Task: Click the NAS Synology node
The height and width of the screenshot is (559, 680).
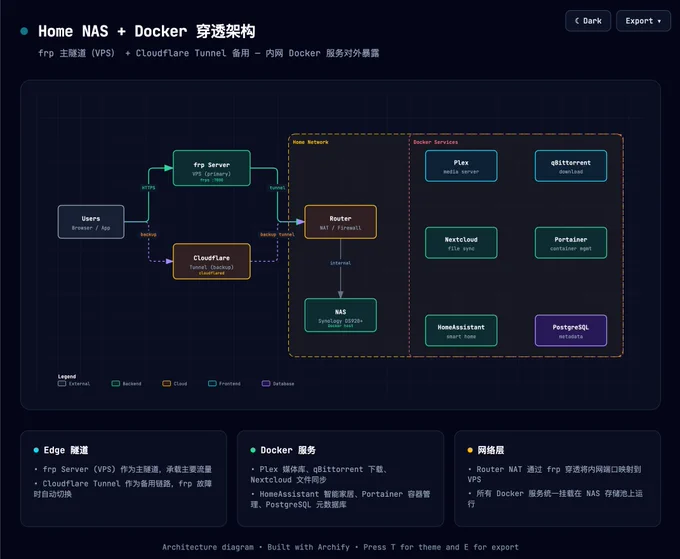Action: tap(340, 315)
